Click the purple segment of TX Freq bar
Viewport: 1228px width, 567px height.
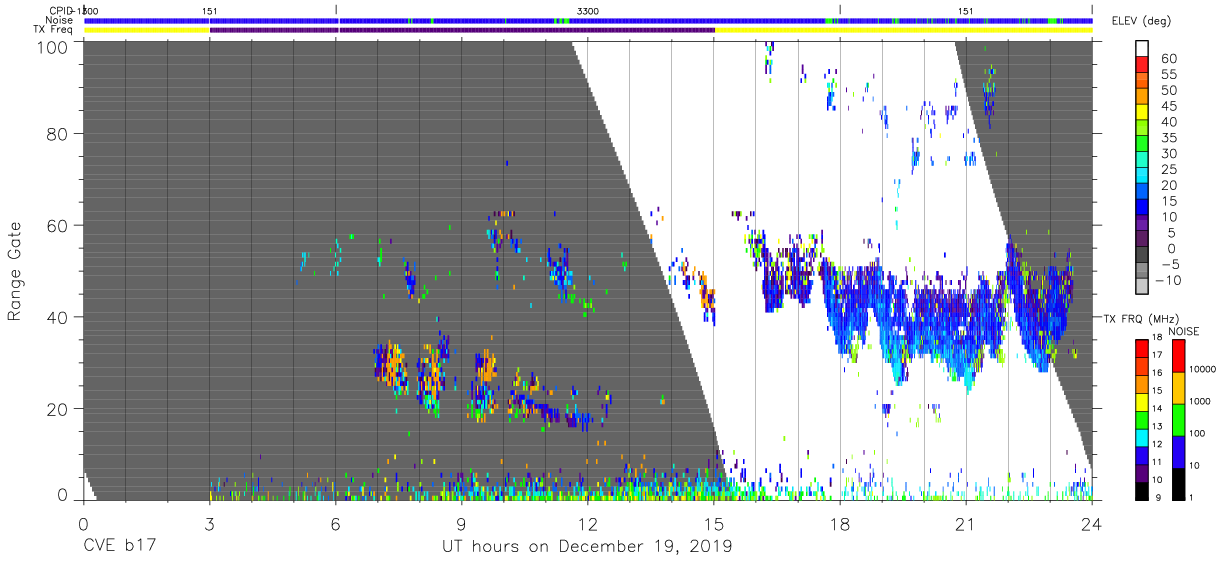[x=462, y=30]
